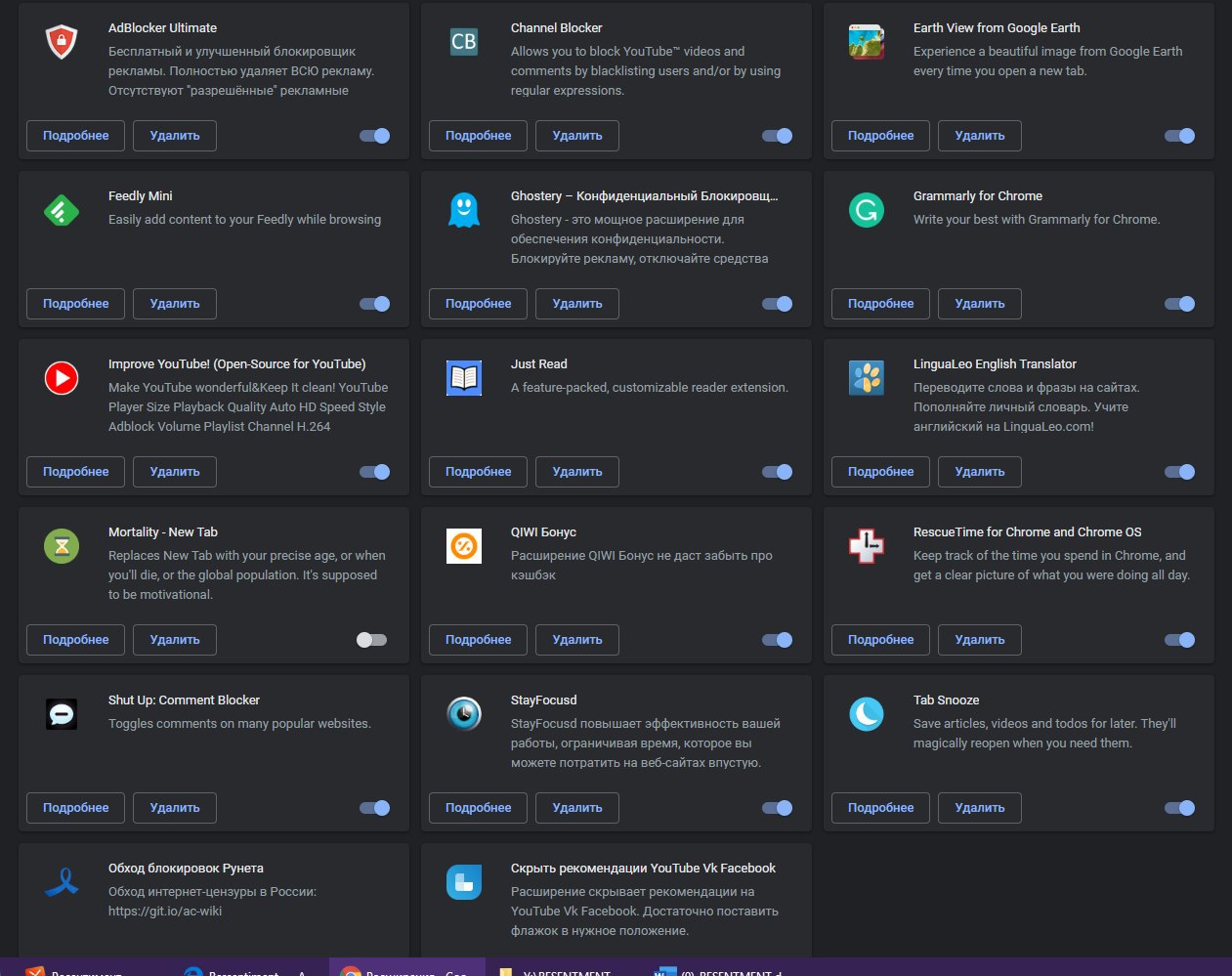Click Удалить for Tab Snooze
Viewport: 1232px width, 976px height.
click(x=980, y=808)
